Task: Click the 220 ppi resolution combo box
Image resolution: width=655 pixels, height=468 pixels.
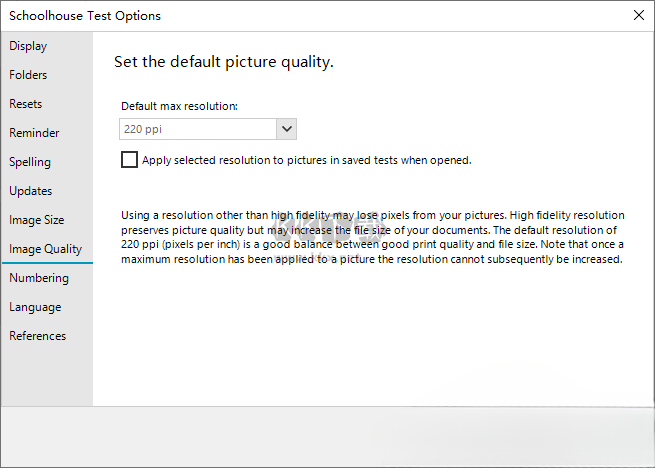Action: pyautogui.click(x=197, y=129)
